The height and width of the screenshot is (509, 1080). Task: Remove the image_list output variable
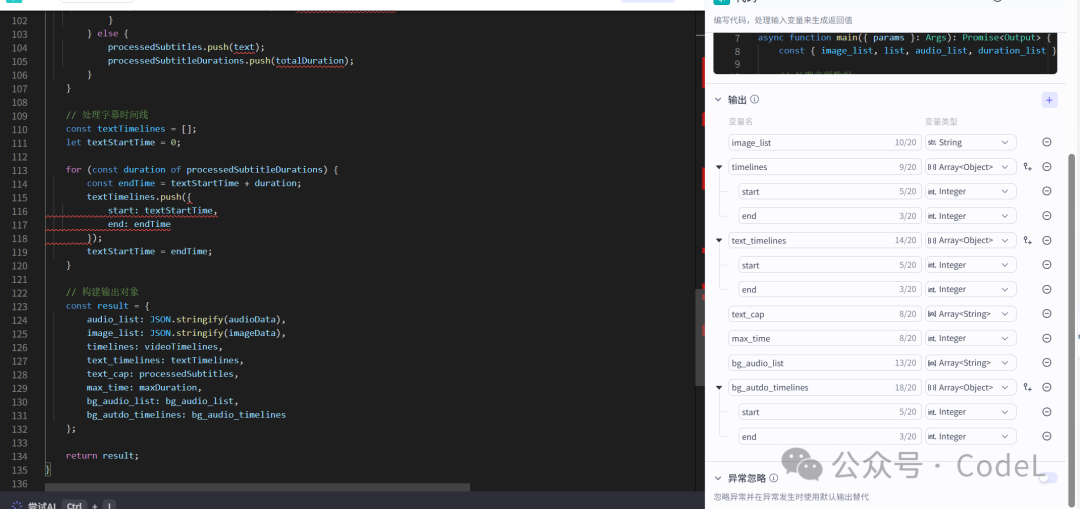click(1046, 143)
